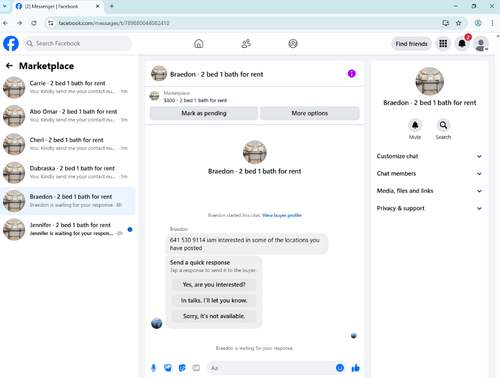Image resolution: width=500 pixels, height=378 pixels.
Task: Click the Messenger | Facebook browser tab
Action: [58, 6]
